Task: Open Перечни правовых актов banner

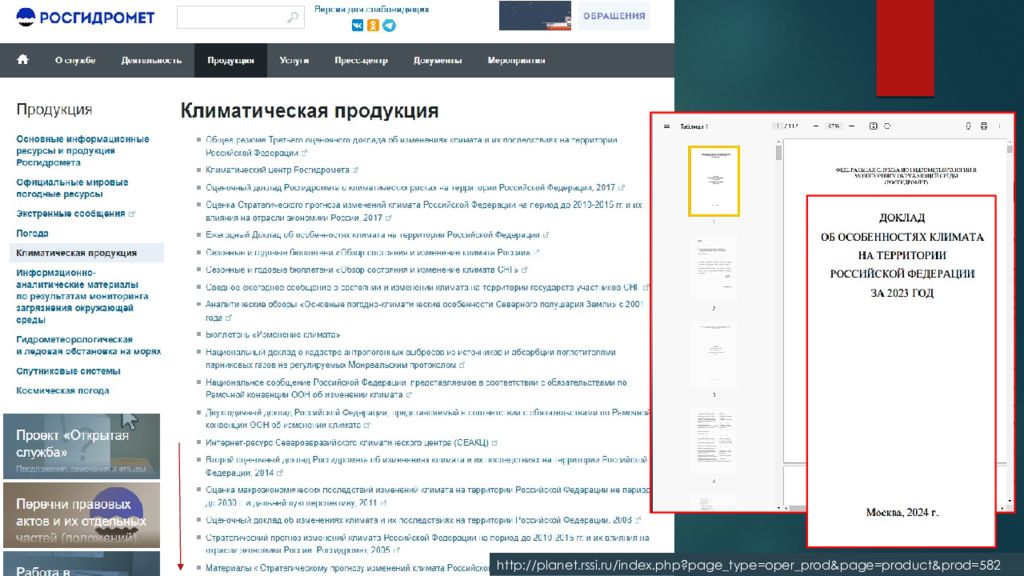Action: click(x=81, y=515)
